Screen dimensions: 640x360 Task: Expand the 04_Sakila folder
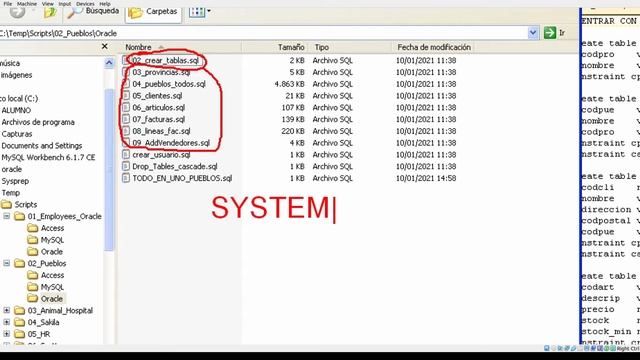7,322
